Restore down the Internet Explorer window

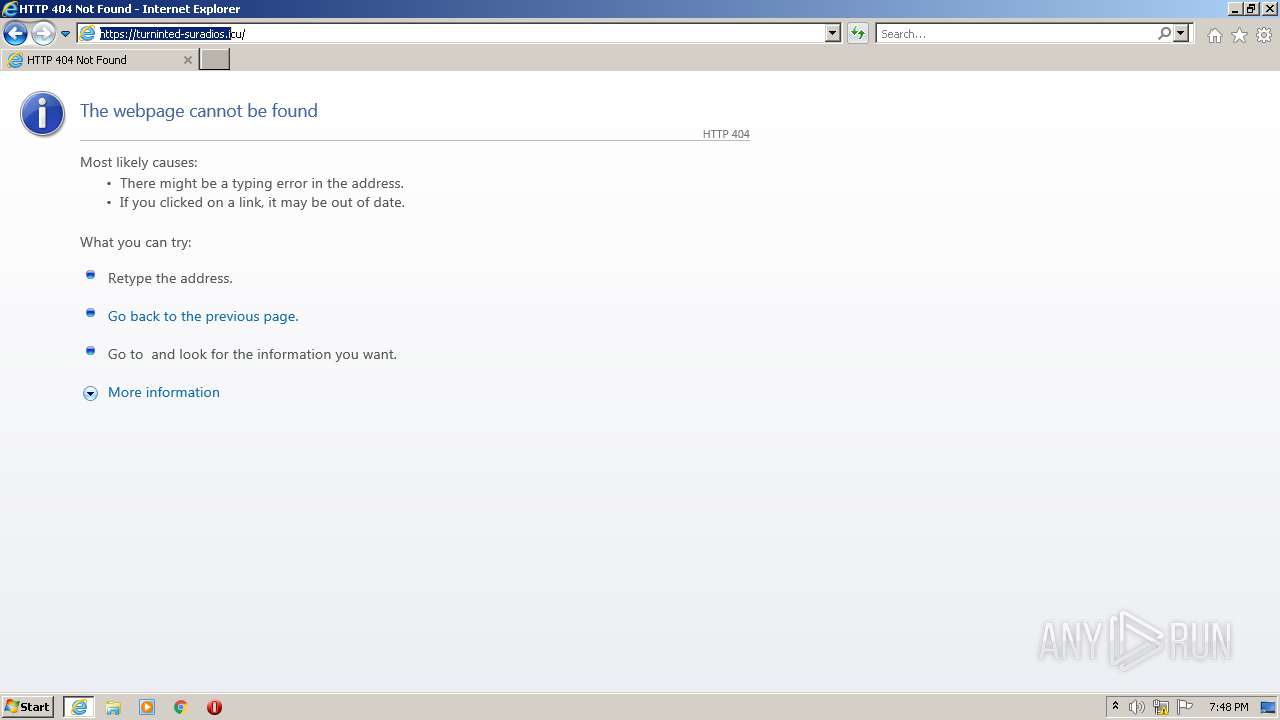(1251, 9)
